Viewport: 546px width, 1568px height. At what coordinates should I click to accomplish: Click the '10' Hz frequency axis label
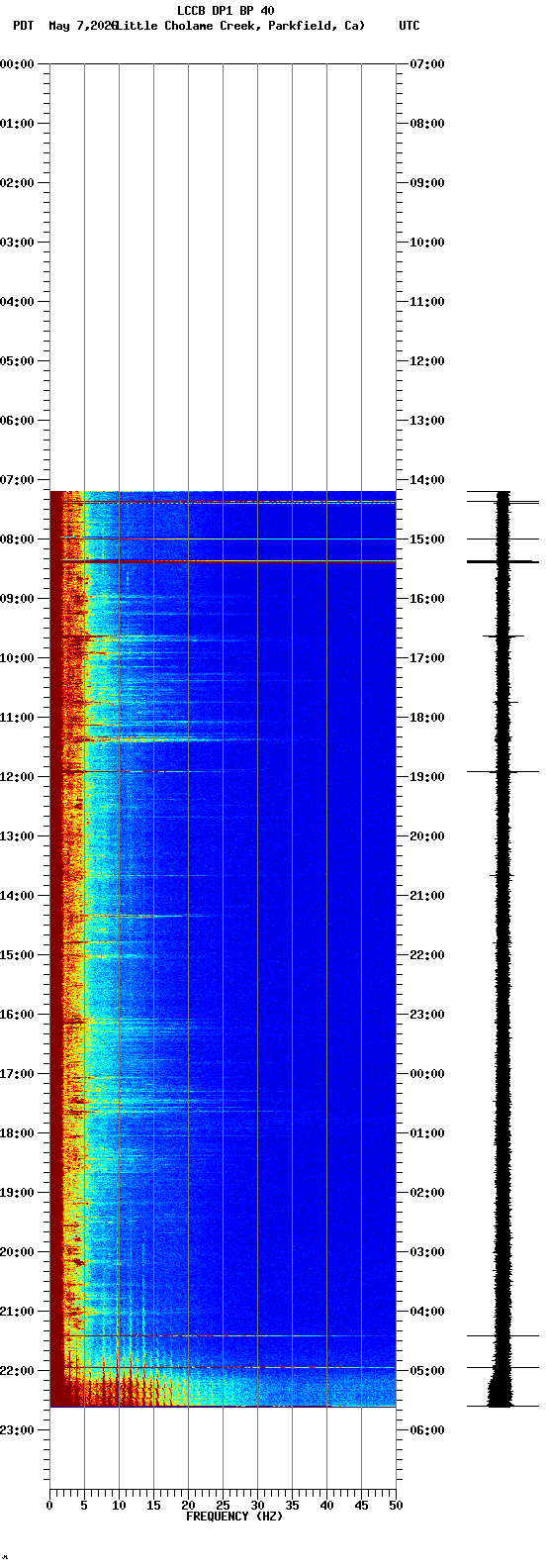pyautogui.click(x=119, y=1506)
